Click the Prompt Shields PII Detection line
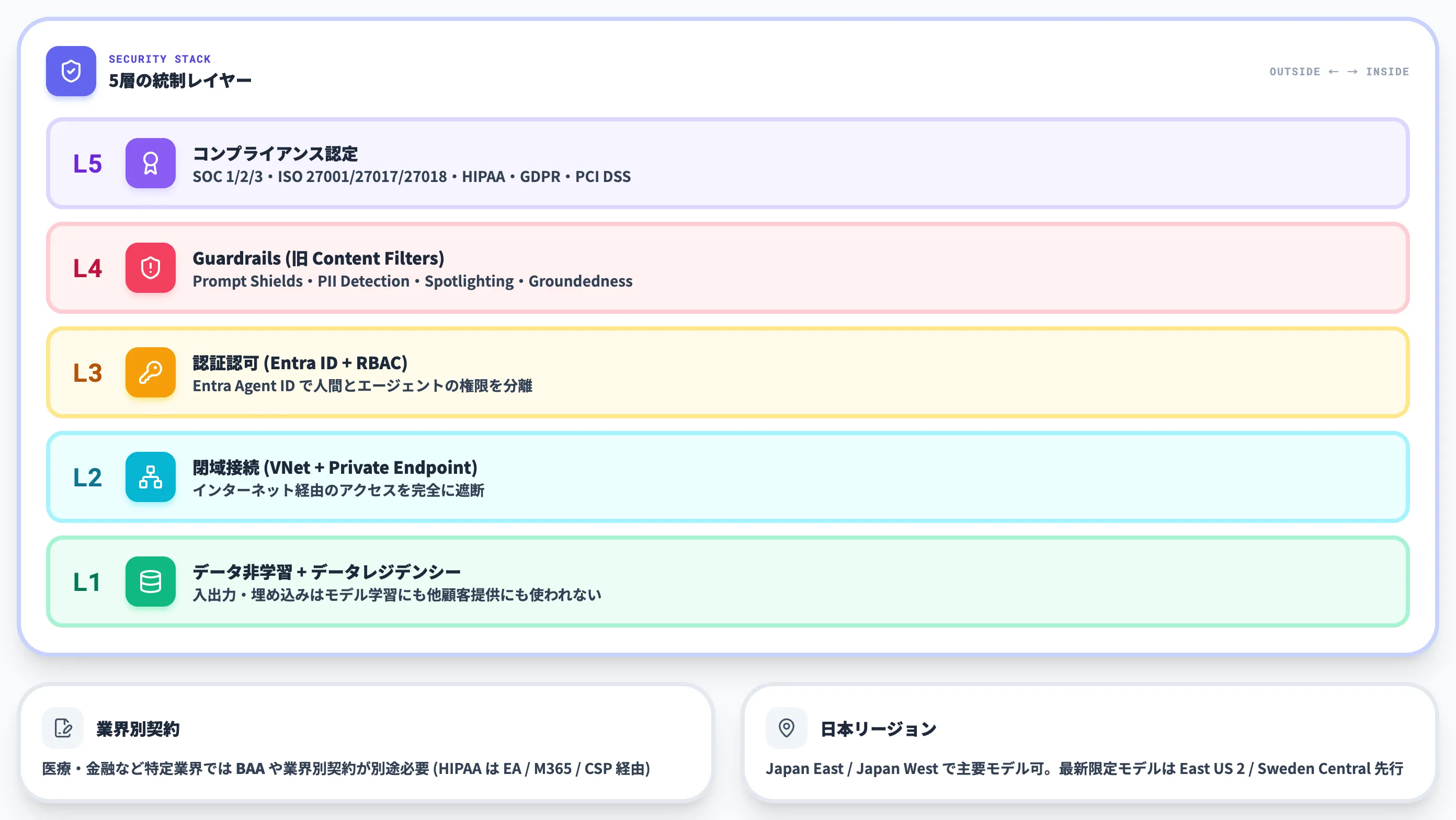Image resolution: width=1456 pixels, height=820 pixels. pyautogui.click(x=413, y=281)
